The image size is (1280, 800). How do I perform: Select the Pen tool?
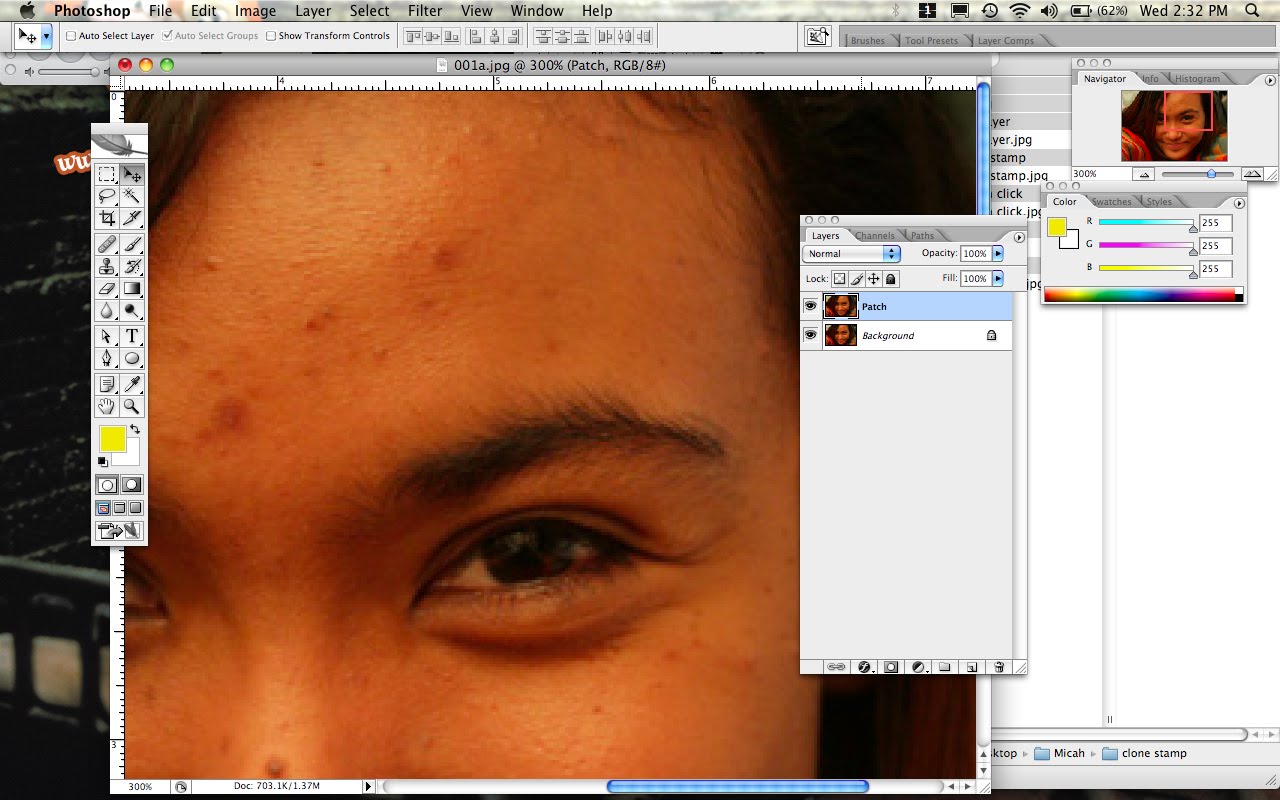click(107, 358)
